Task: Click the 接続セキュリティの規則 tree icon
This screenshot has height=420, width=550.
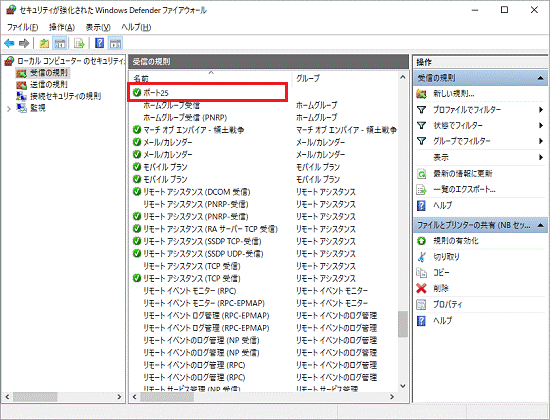Action: coord(21,96)
